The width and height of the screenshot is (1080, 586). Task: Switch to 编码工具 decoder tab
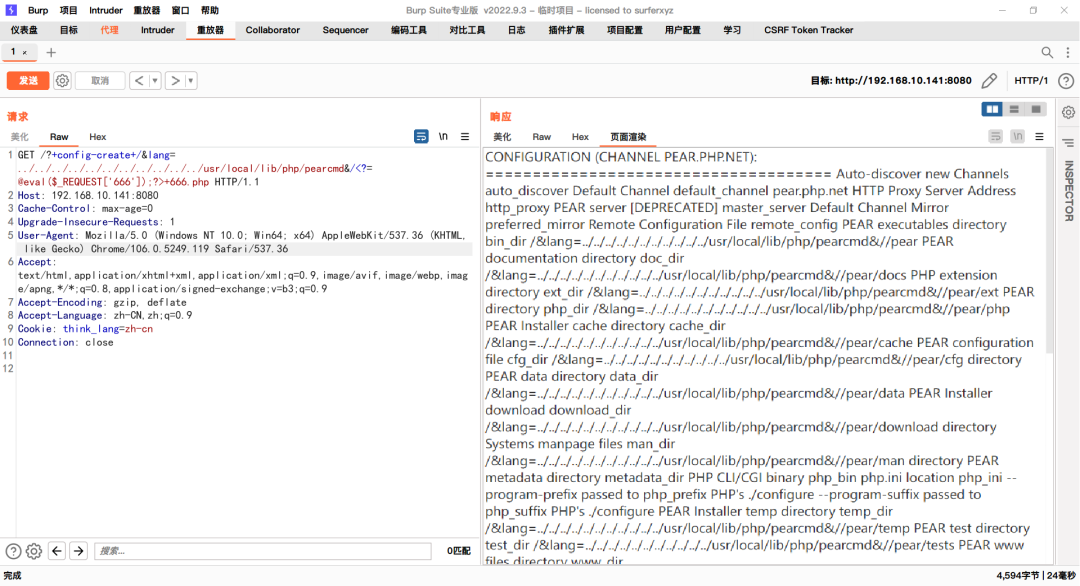408,30
